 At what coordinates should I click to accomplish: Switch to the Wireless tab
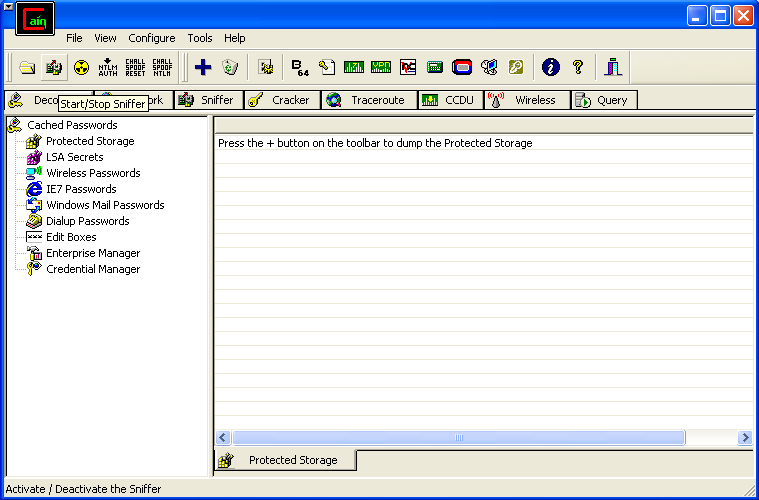pos(528,100)
